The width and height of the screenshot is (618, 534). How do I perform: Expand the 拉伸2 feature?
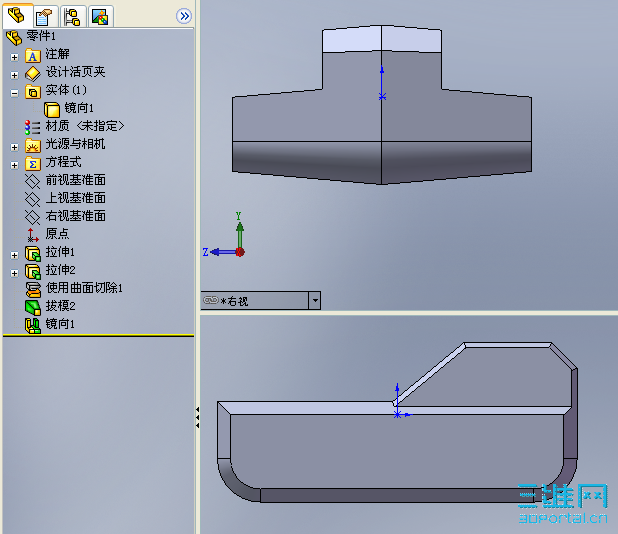[14, 273]
